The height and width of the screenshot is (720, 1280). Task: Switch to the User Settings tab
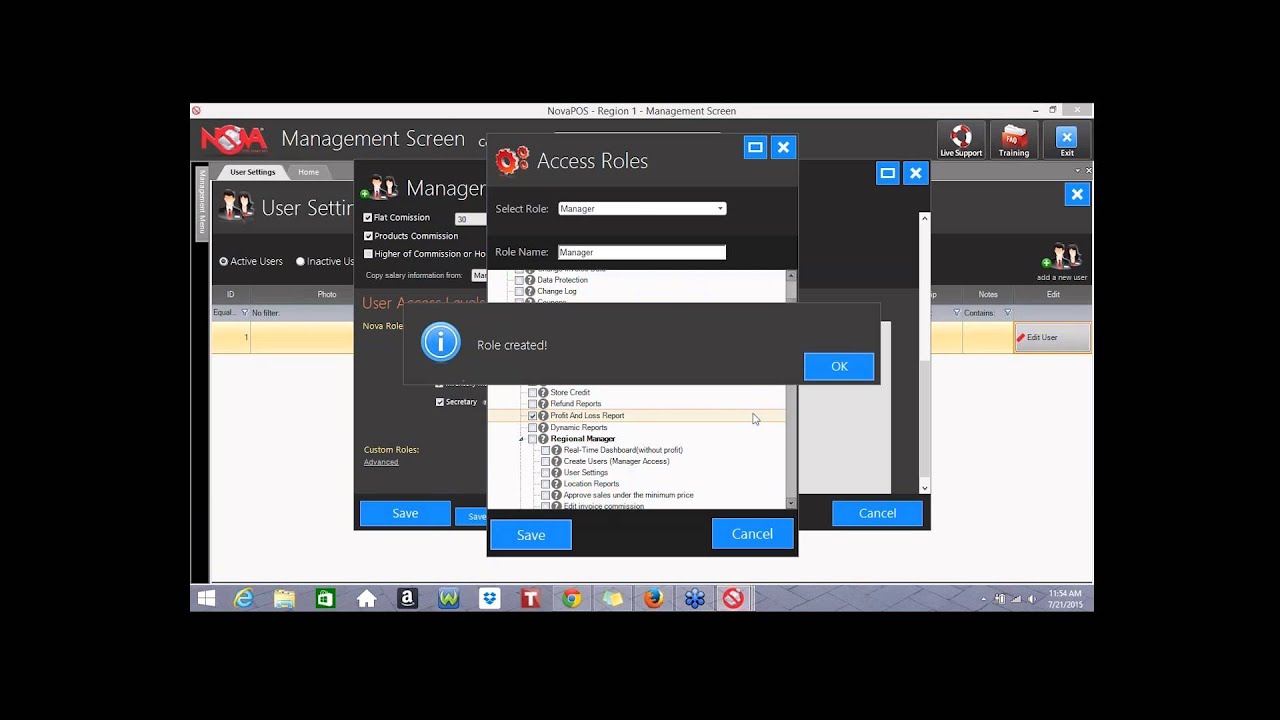pyautogui.click(x=252, y=172)
